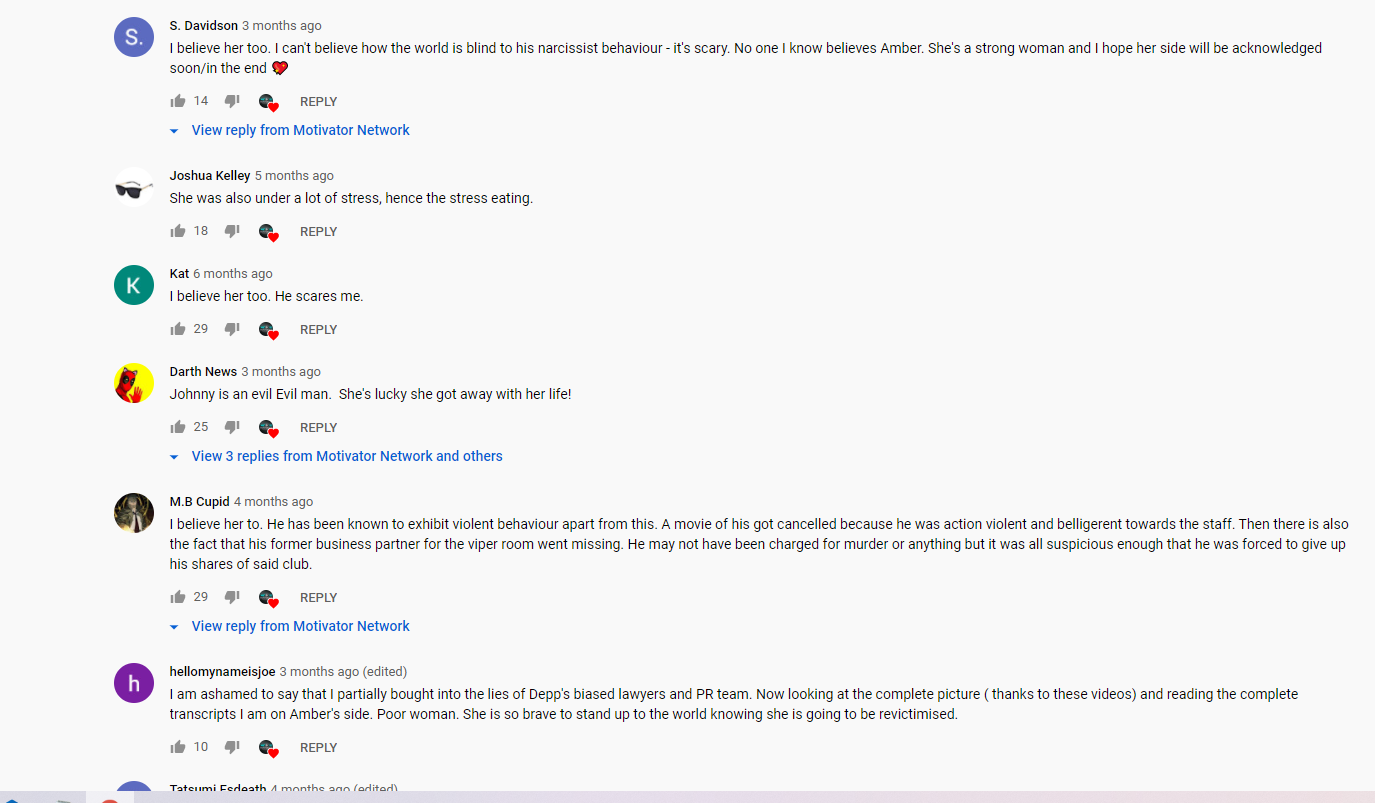Screen dimensions: 1375x803
Task: Click REPLY under Joshua Kelley's comment
Action: (318, 231)
